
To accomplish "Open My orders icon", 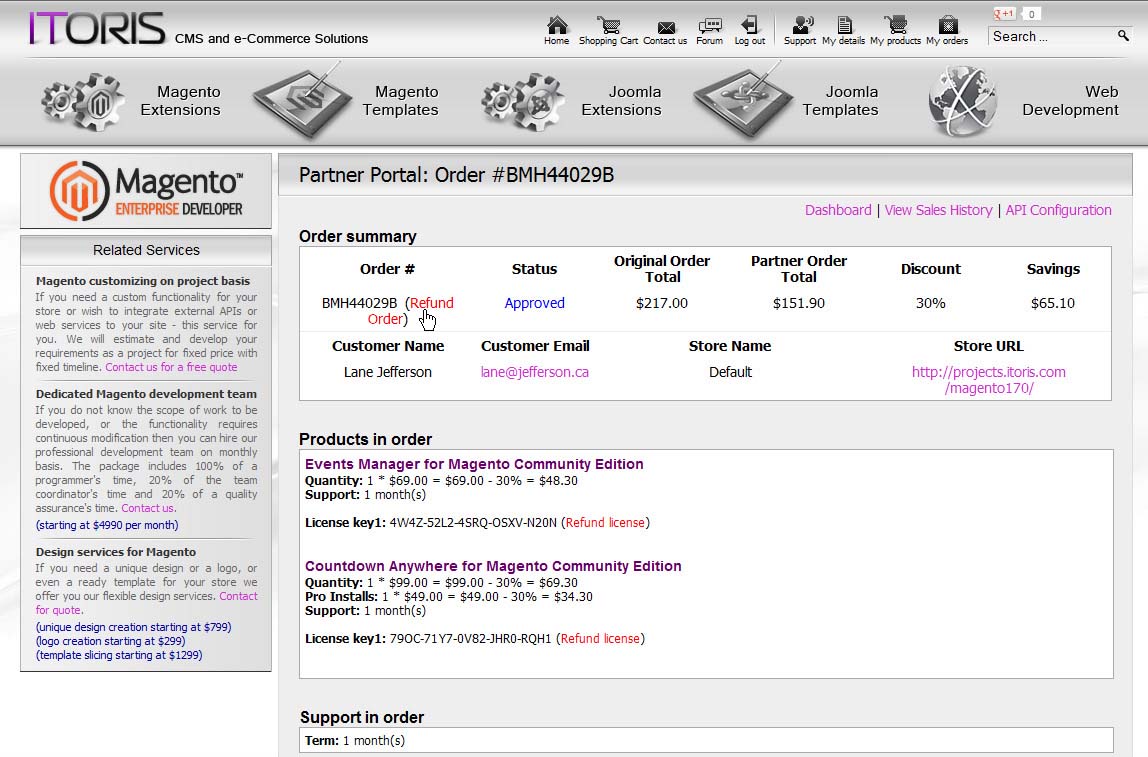I will tap(948, 25).
